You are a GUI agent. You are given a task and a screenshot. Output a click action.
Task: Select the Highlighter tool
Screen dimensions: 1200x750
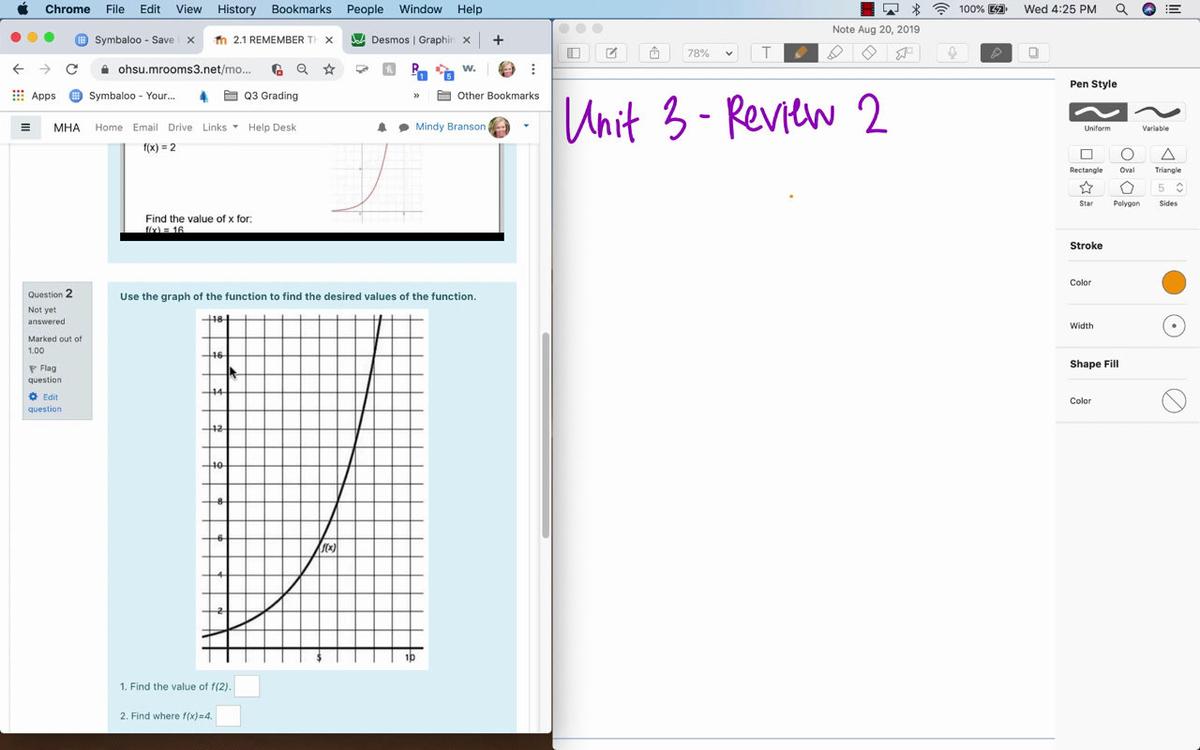835,53
